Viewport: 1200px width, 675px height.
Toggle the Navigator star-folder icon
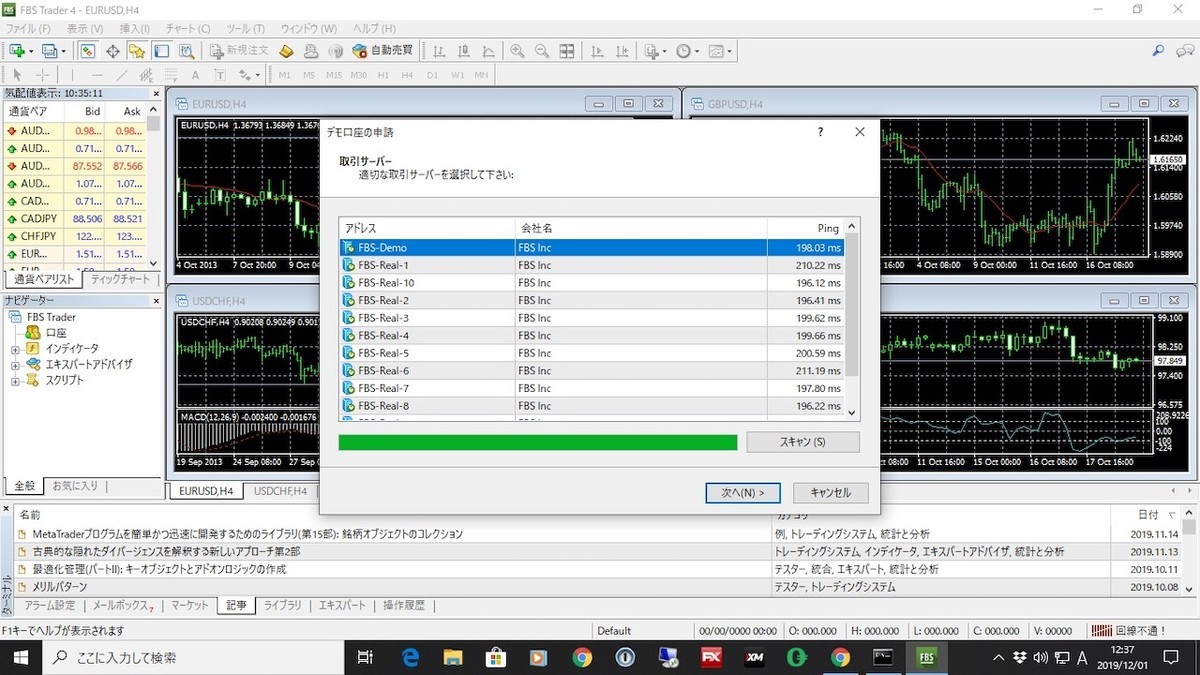pos(137,50)
